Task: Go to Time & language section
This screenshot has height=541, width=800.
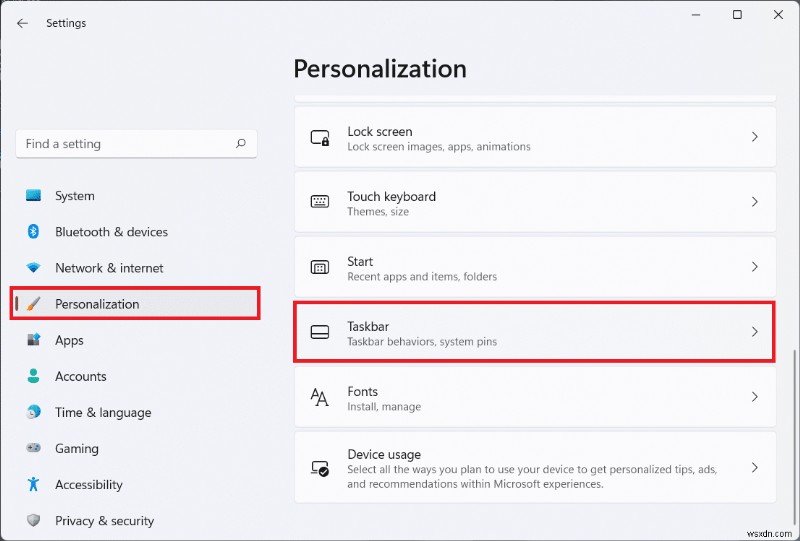Action: coord(103,412)
